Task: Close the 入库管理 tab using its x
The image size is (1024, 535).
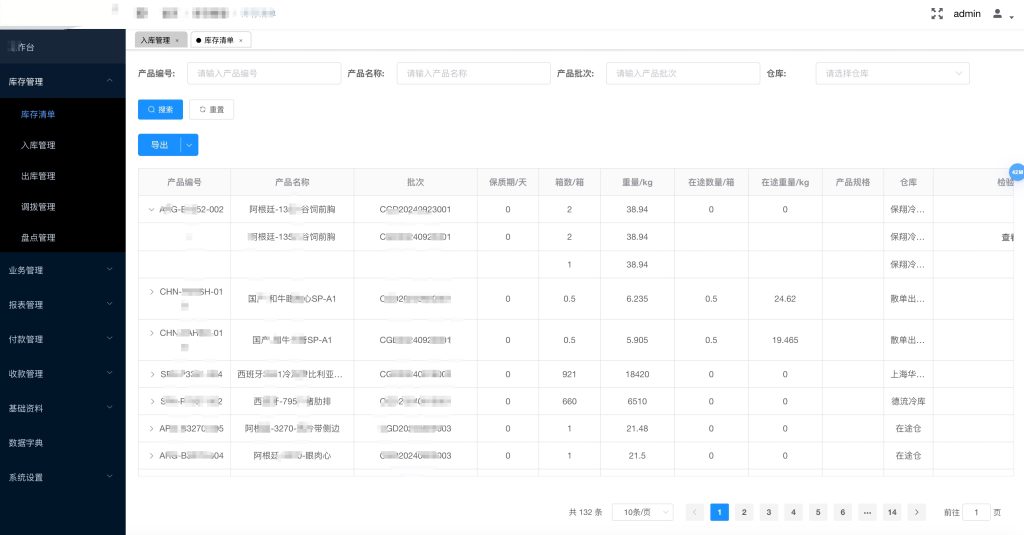Action: [x=177, y=40]
